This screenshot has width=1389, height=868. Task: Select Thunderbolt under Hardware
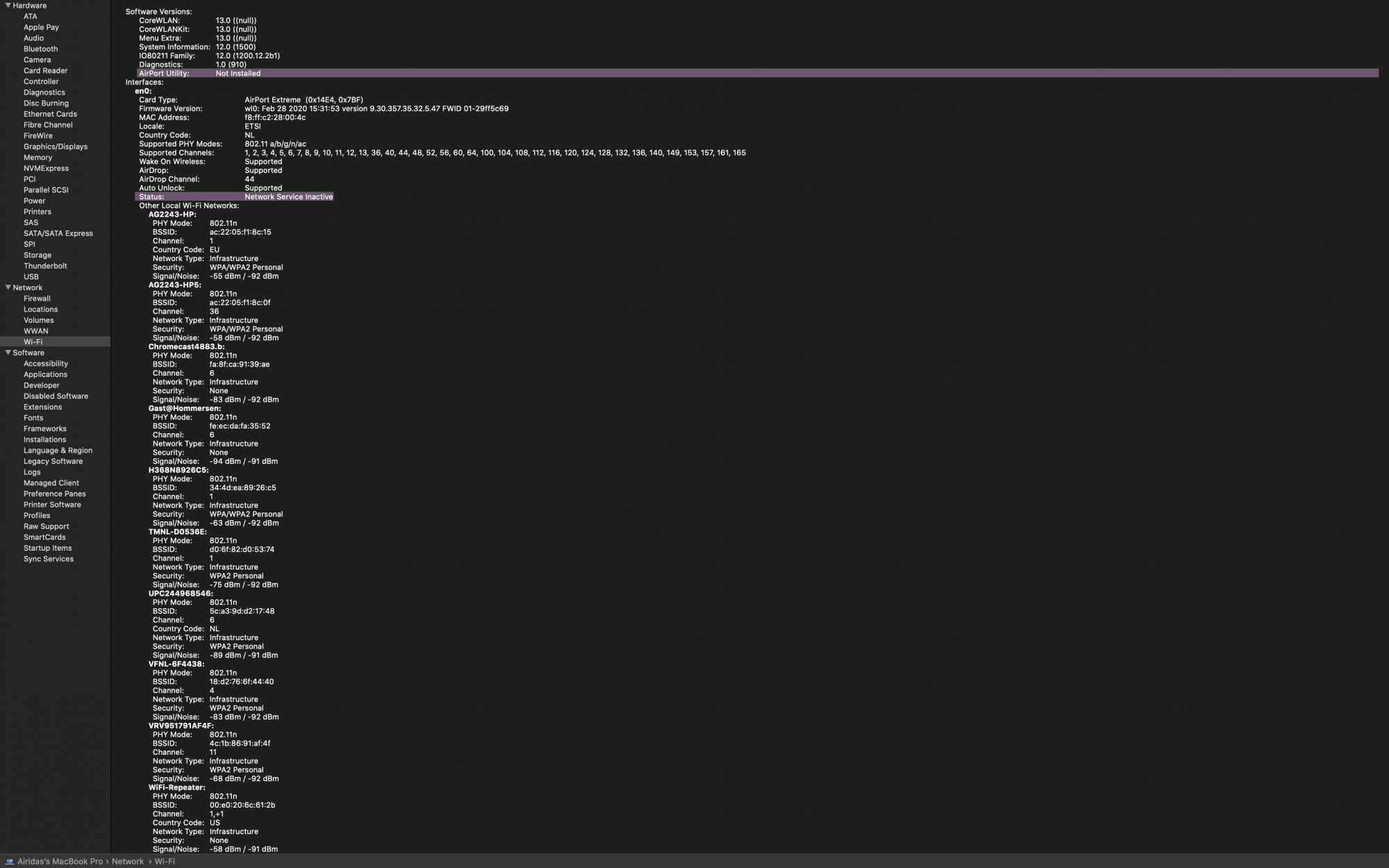click(x=45, y=266)
